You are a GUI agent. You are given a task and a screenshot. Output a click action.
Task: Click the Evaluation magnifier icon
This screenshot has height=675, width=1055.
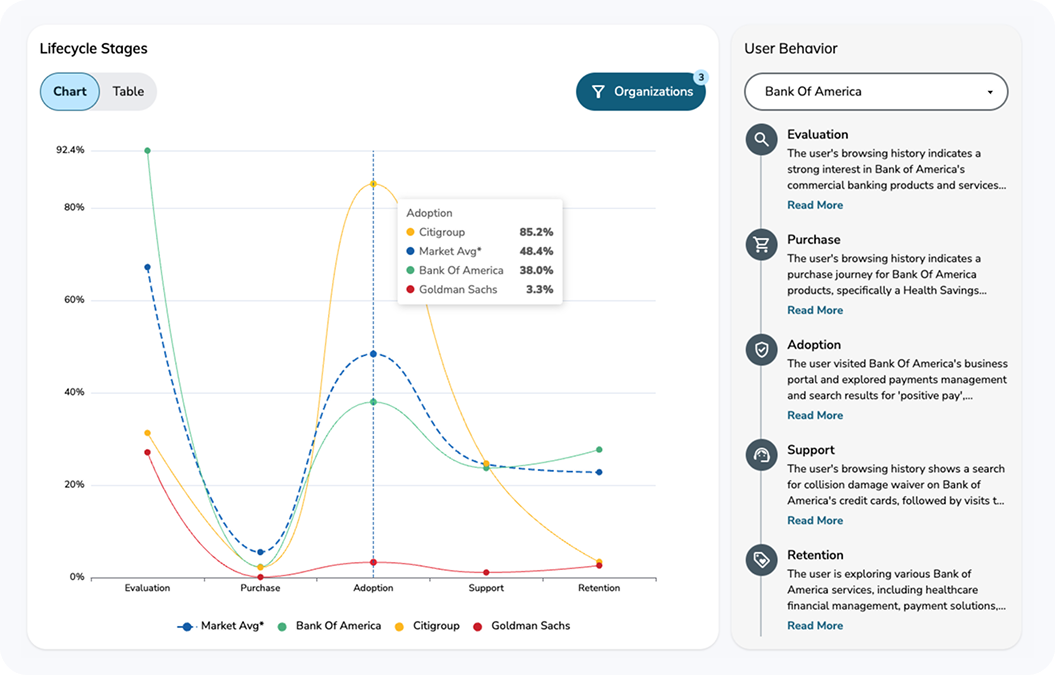tap(761, 140)
